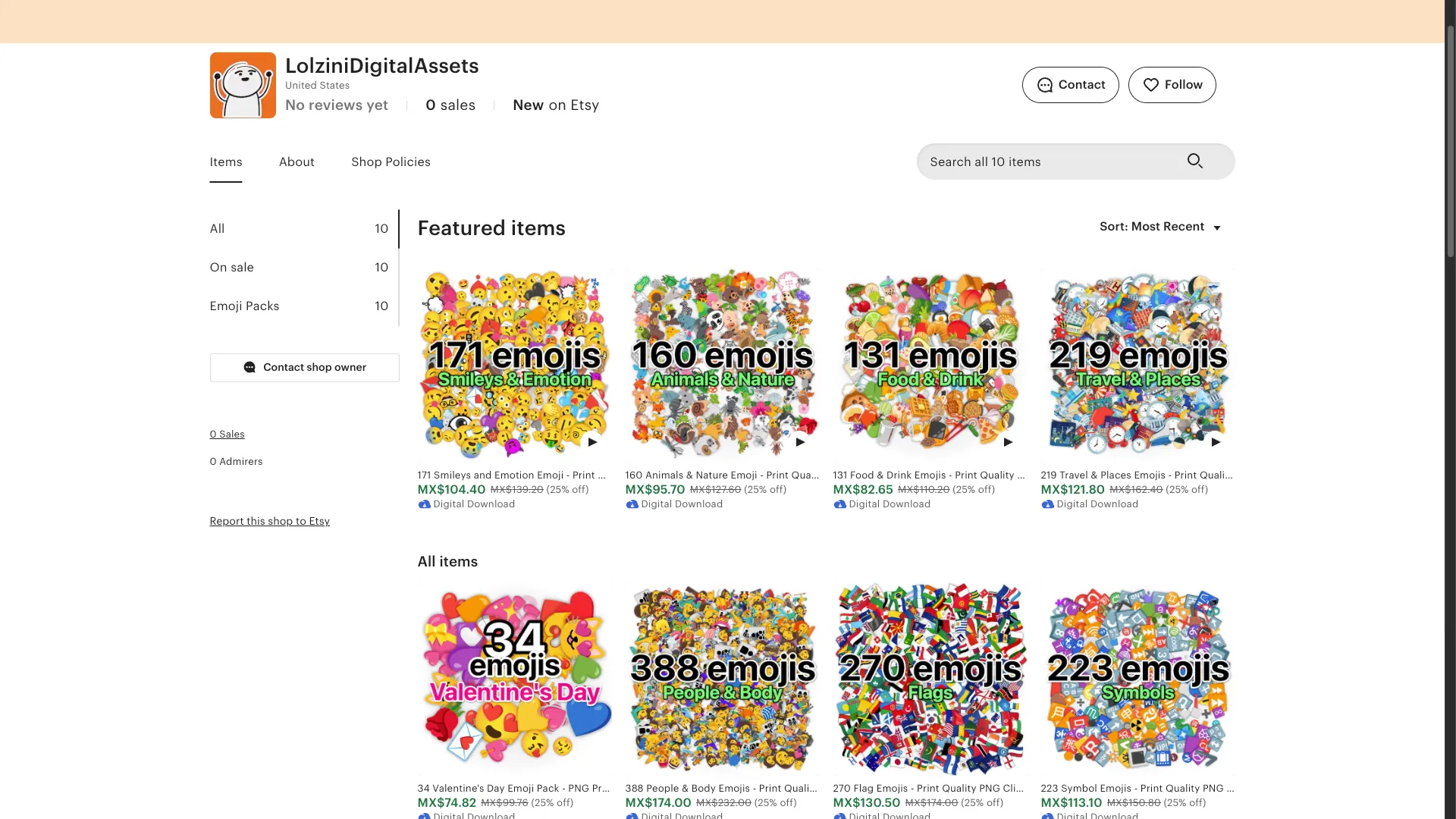Select the Items tab
Image resolution: width=1456 pixels, height=819 pixels.
(x=225, y=162)
